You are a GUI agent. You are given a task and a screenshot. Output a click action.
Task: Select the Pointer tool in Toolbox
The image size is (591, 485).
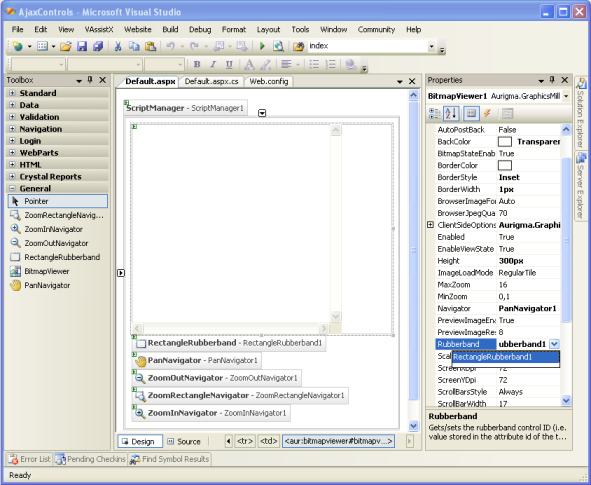coord(58,201)
